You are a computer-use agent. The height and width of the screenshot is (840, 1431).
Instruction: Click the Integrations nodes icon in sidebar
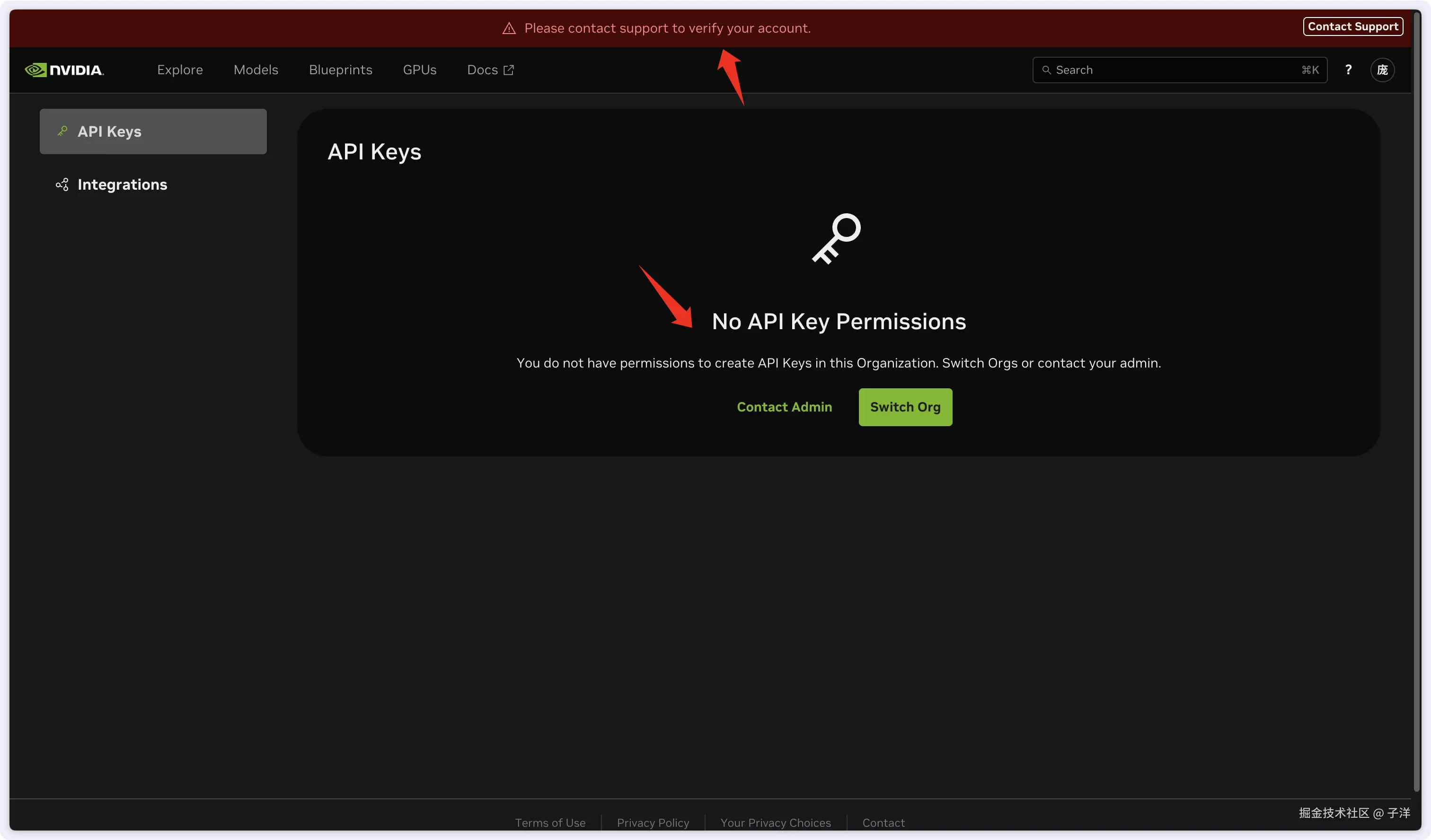click(62, 184)
